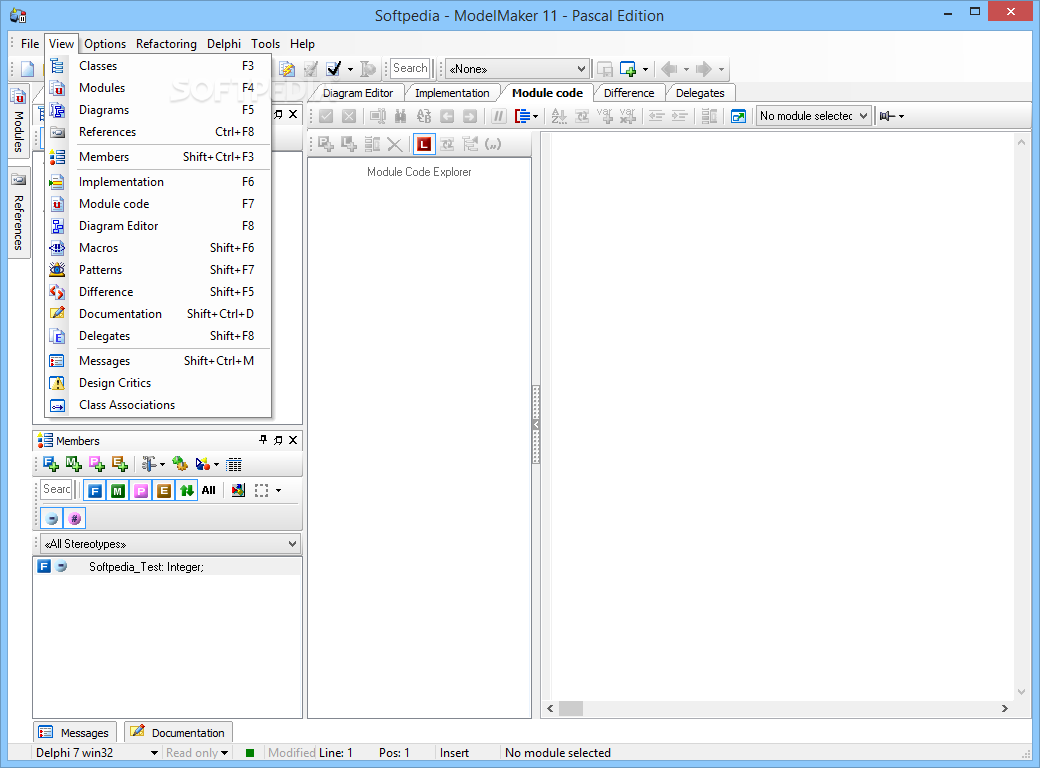Open the References side tab
This screenshot has height=768, width=1040.
click(x=19, y=213)
